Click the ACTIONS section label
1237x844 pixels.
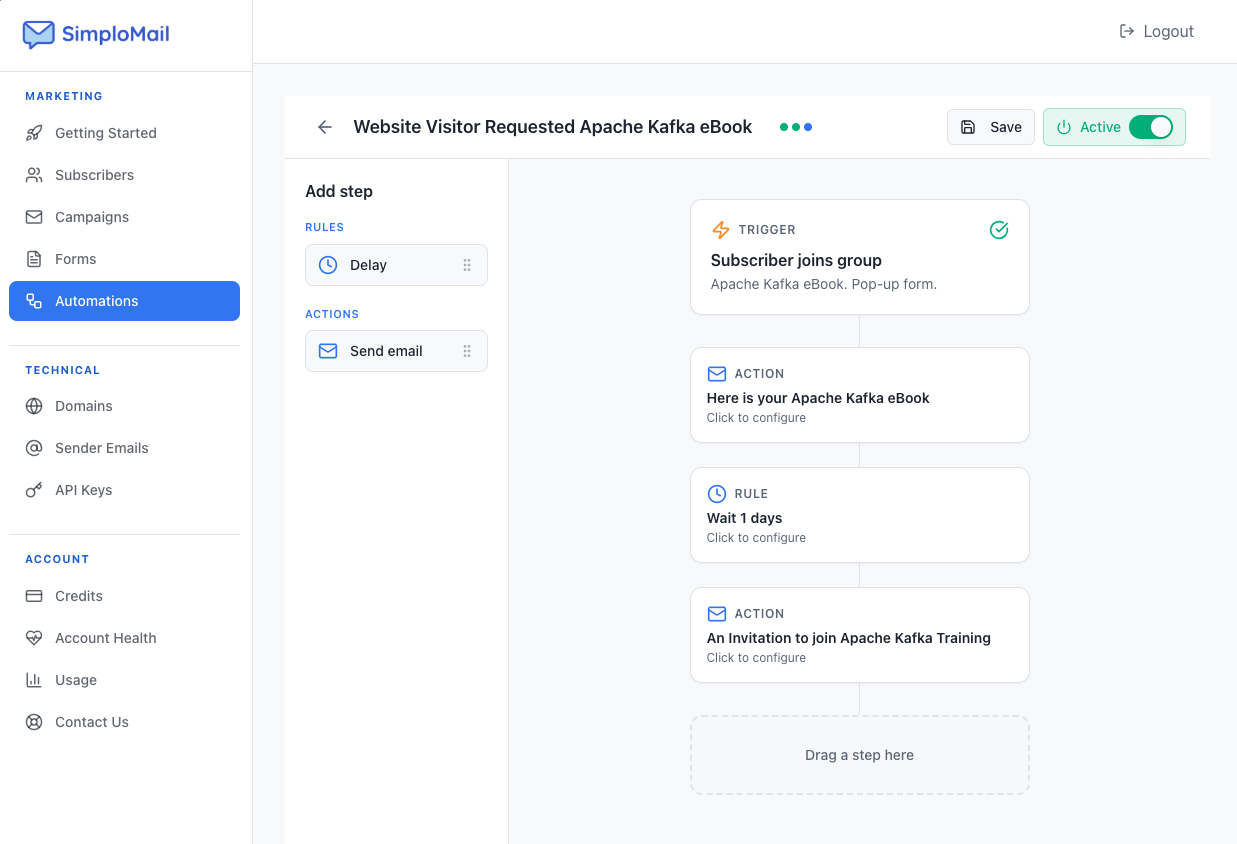332,314
